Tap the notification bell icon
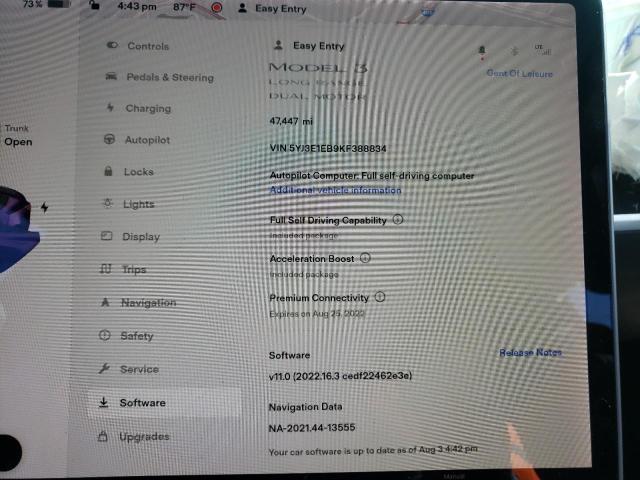The height and width of the screenshot is (480, 640). tap(482, 51)
